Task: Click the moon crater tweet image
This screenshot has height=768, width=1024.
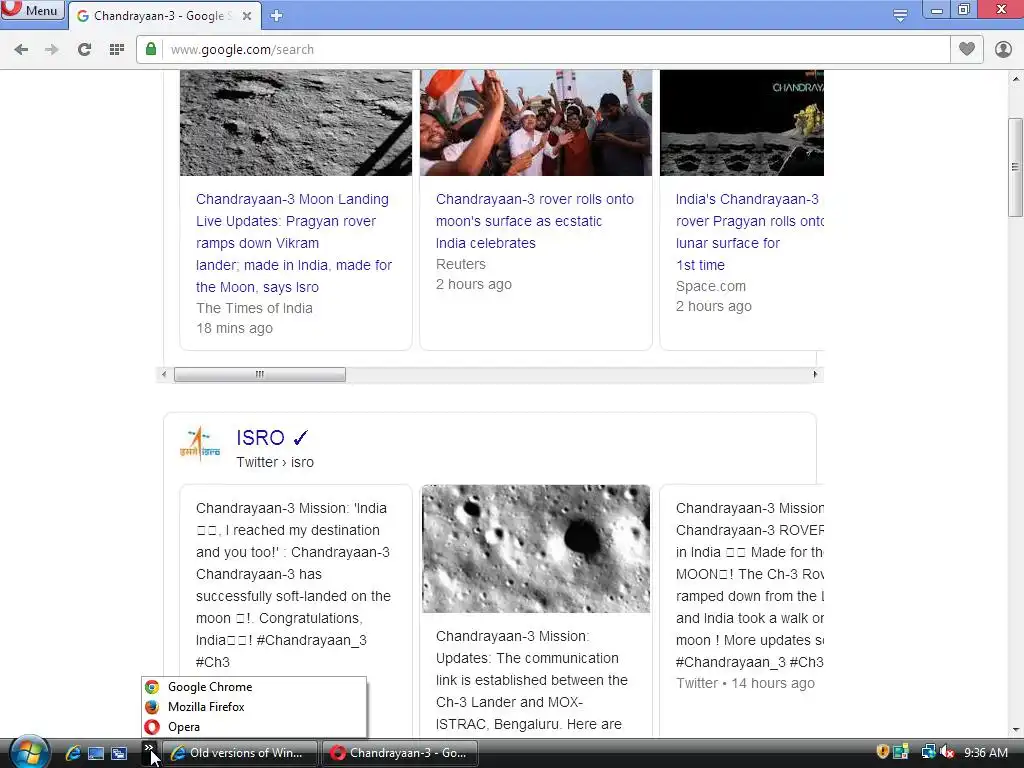Action: coord(536,549)
